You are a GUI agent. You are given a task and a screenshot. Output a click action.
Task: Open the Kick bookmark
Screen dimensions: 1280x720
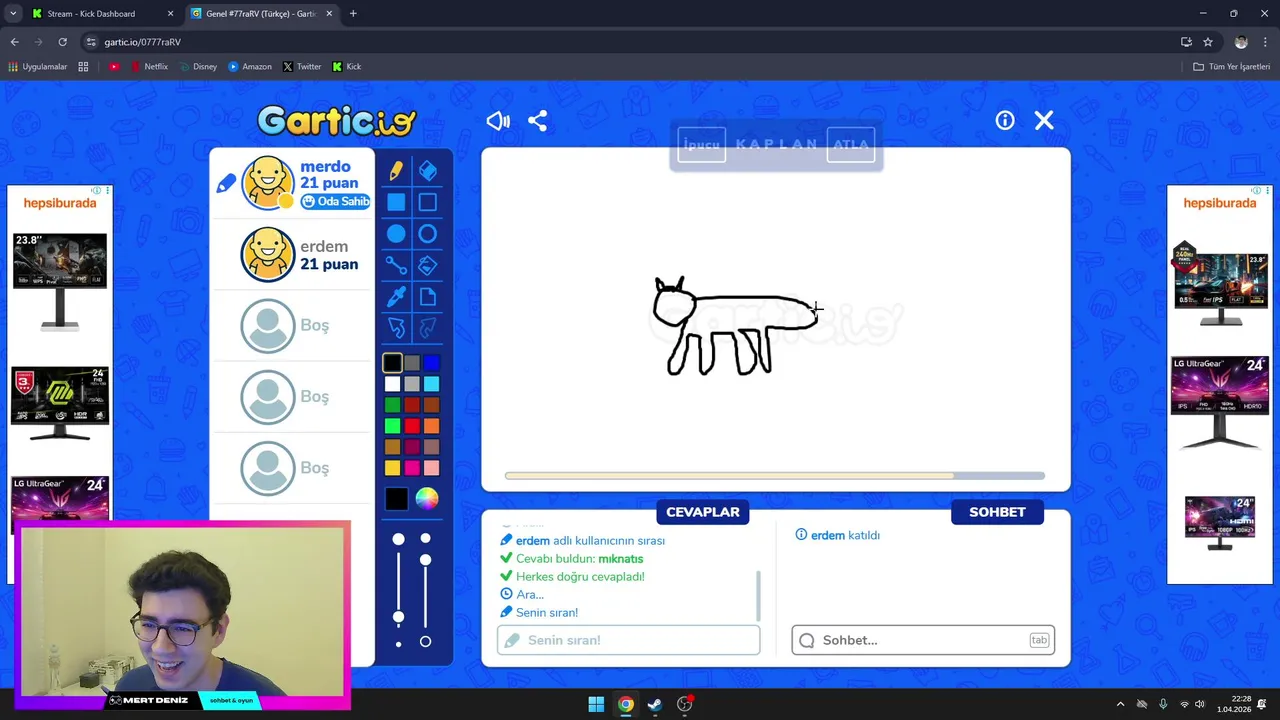[347, 67]
